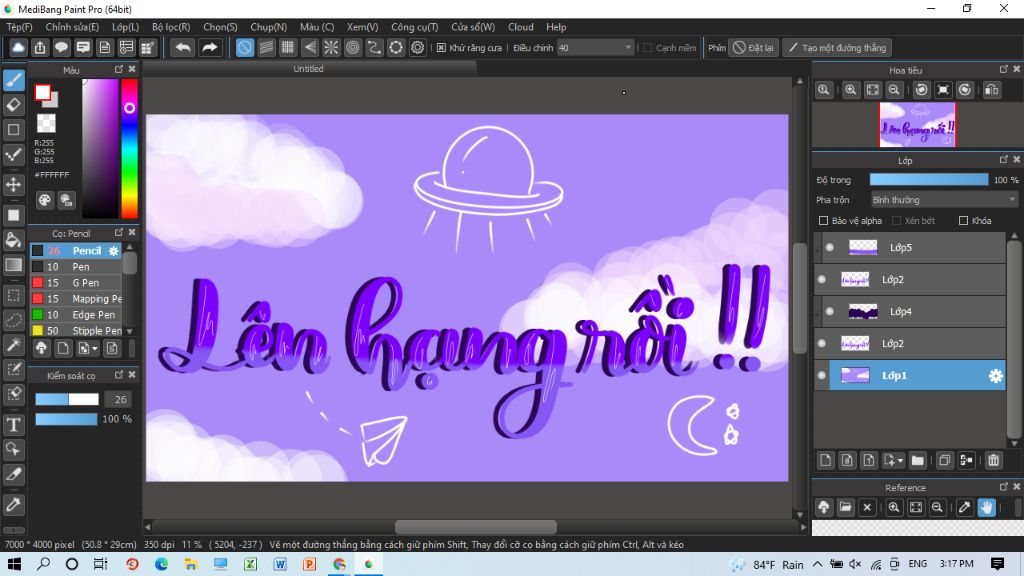The image size is (1024, 576).
Task: Show hidden system tray icons
Action: [x=818, y=564]
